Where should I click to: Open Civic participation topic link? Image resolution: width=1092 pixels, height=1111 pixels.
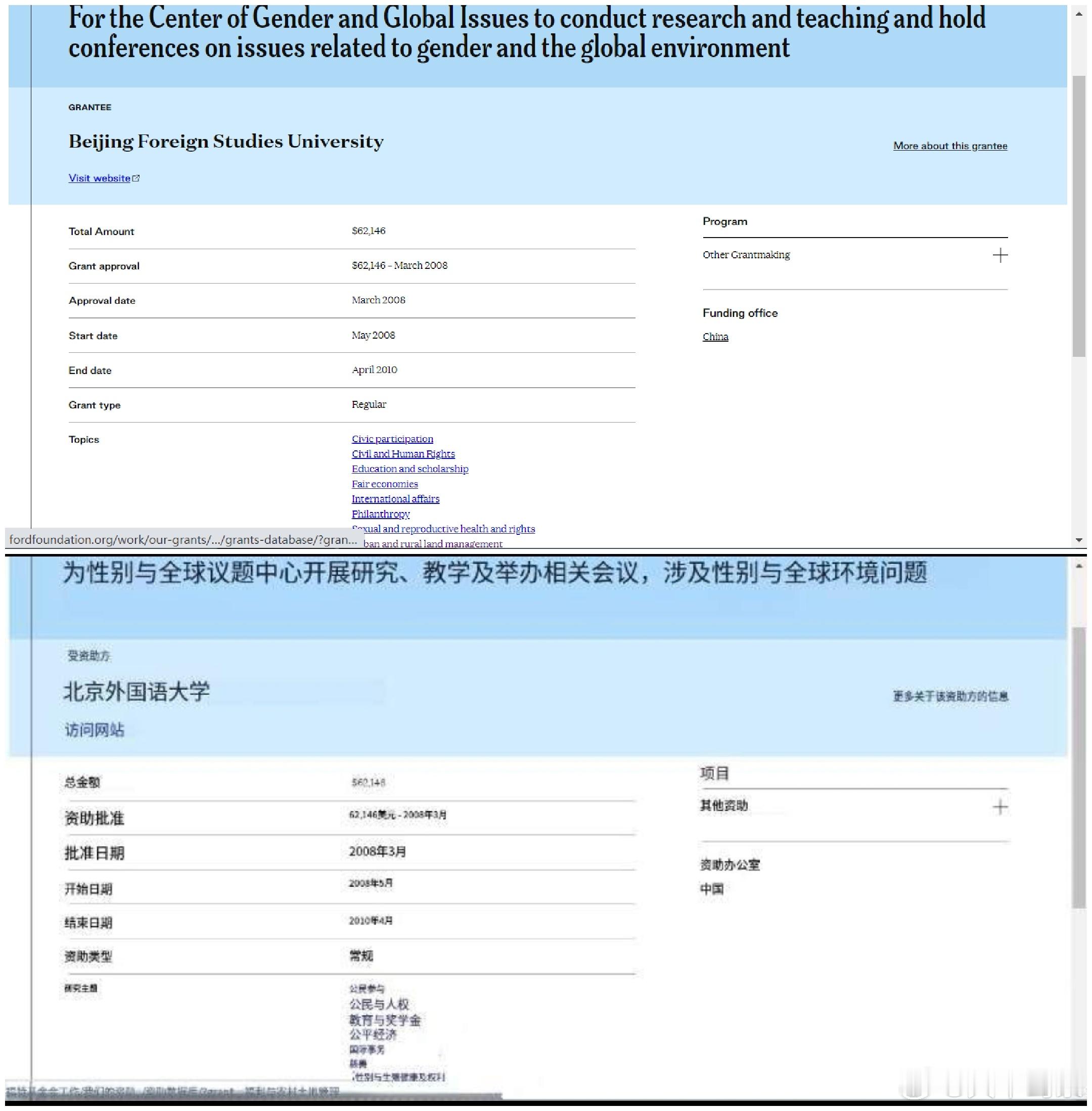click(x=392, y=439)
